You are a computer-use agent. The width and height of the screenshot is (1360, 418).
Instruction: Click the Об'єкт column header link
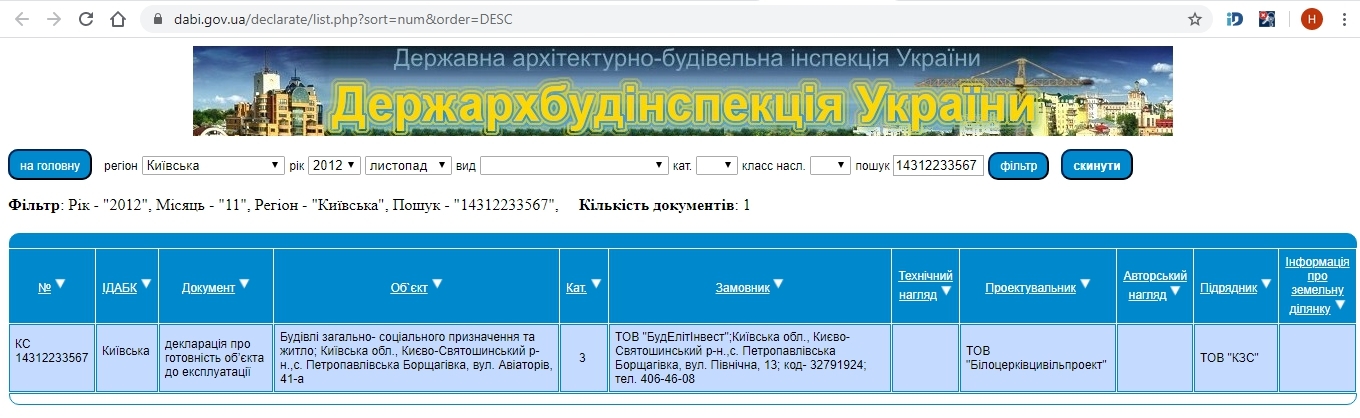[409, 288]
